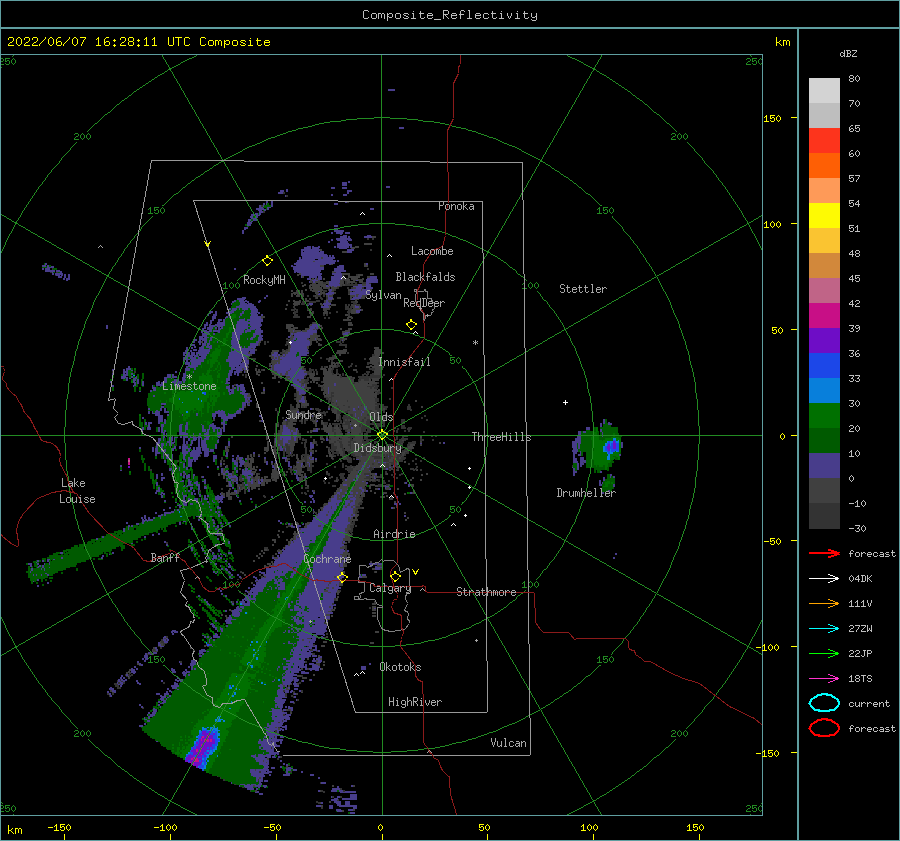Click the red 65-60 dBZ color swatch

(824, 141)
